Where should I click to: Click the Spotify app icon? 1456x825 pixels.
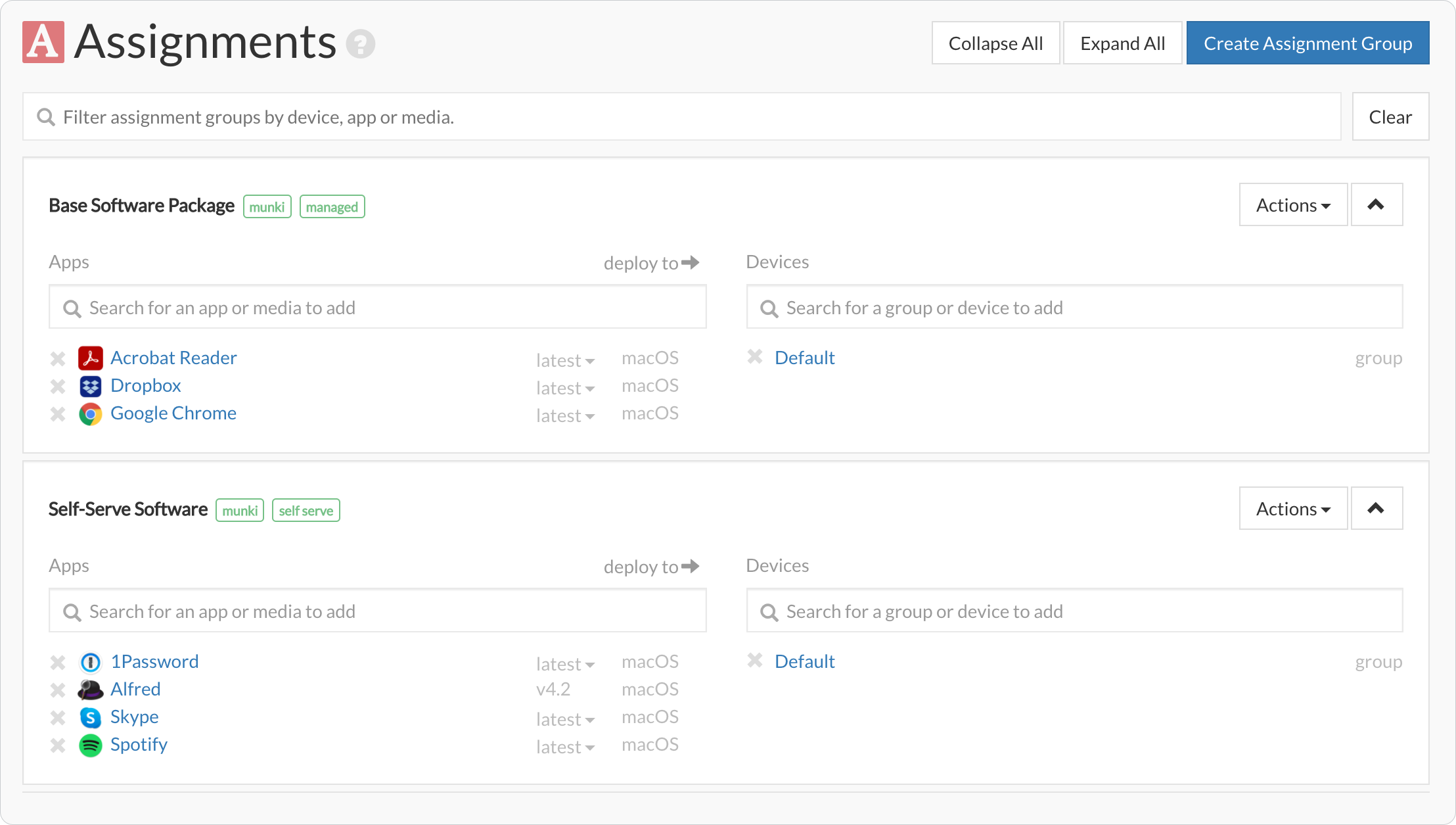pos(91,745)
